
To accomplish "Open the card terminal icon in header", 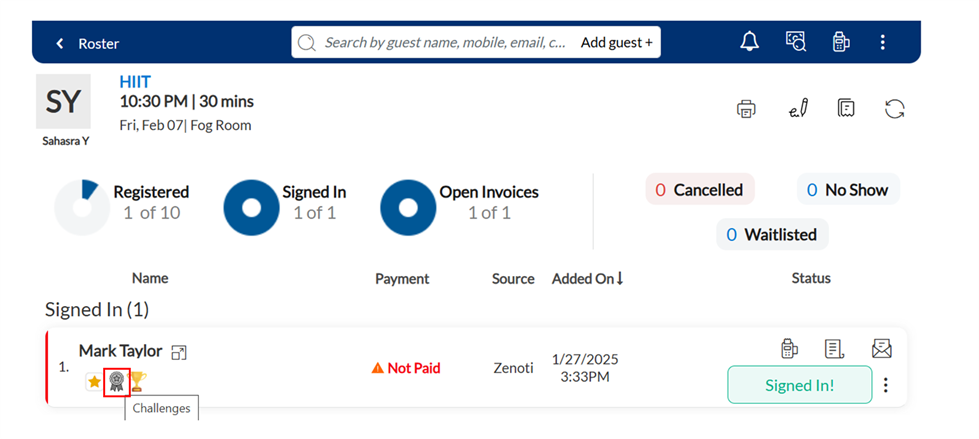I will click(841, 42).
